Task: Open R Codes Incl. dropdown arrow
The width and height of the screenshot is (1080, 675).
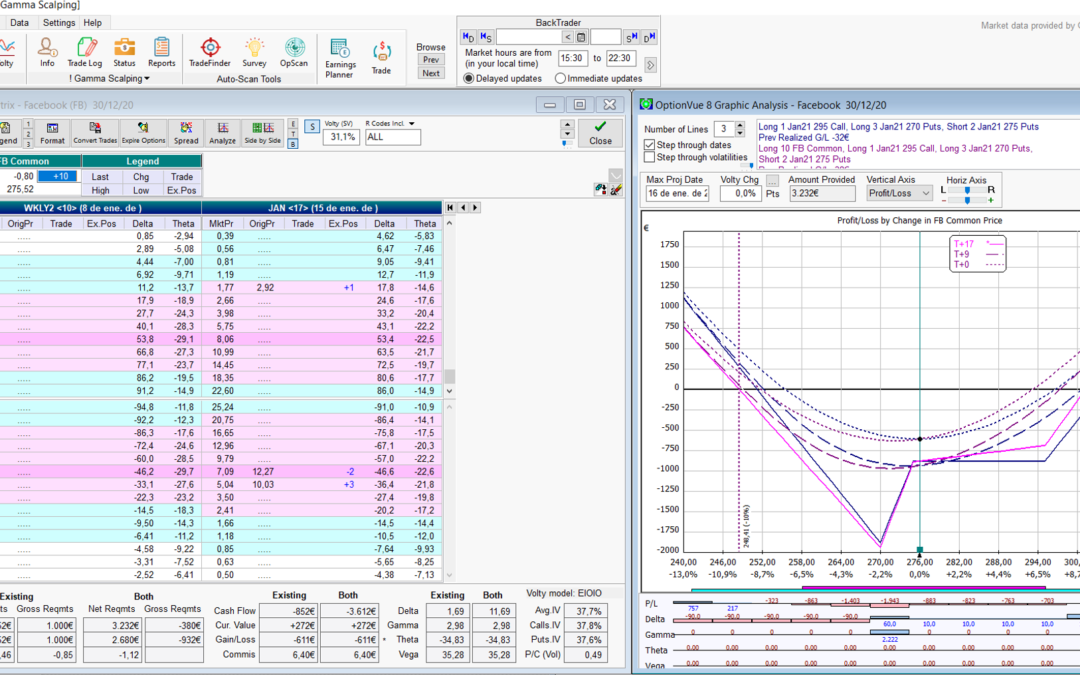Action: [412, 124]
